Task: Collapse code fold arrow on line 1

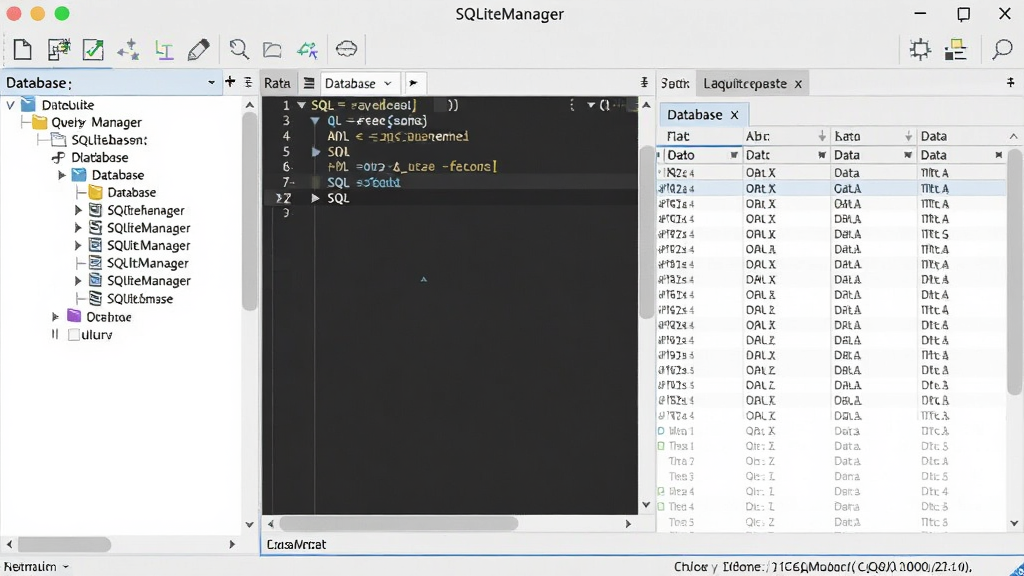Action: (301, 105)
